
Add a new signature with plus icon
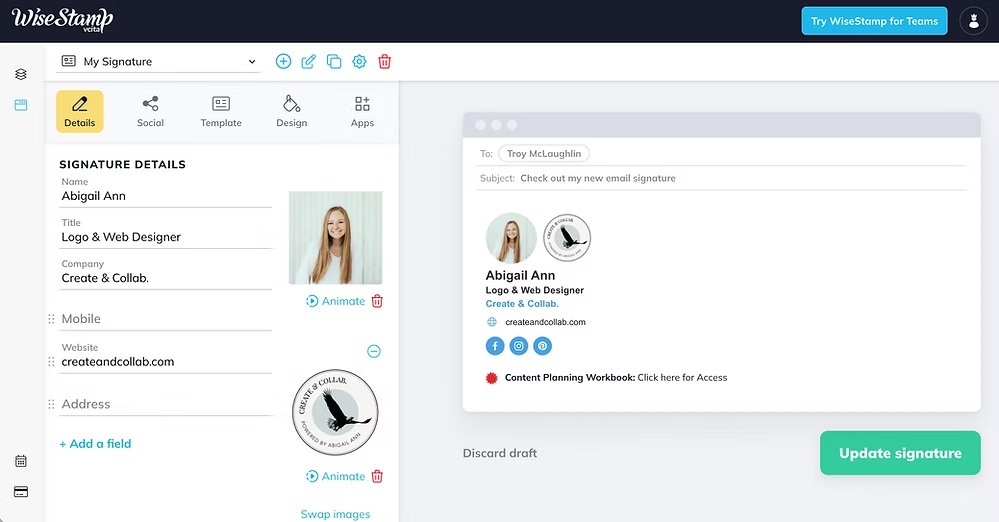[x=284, y=61]
